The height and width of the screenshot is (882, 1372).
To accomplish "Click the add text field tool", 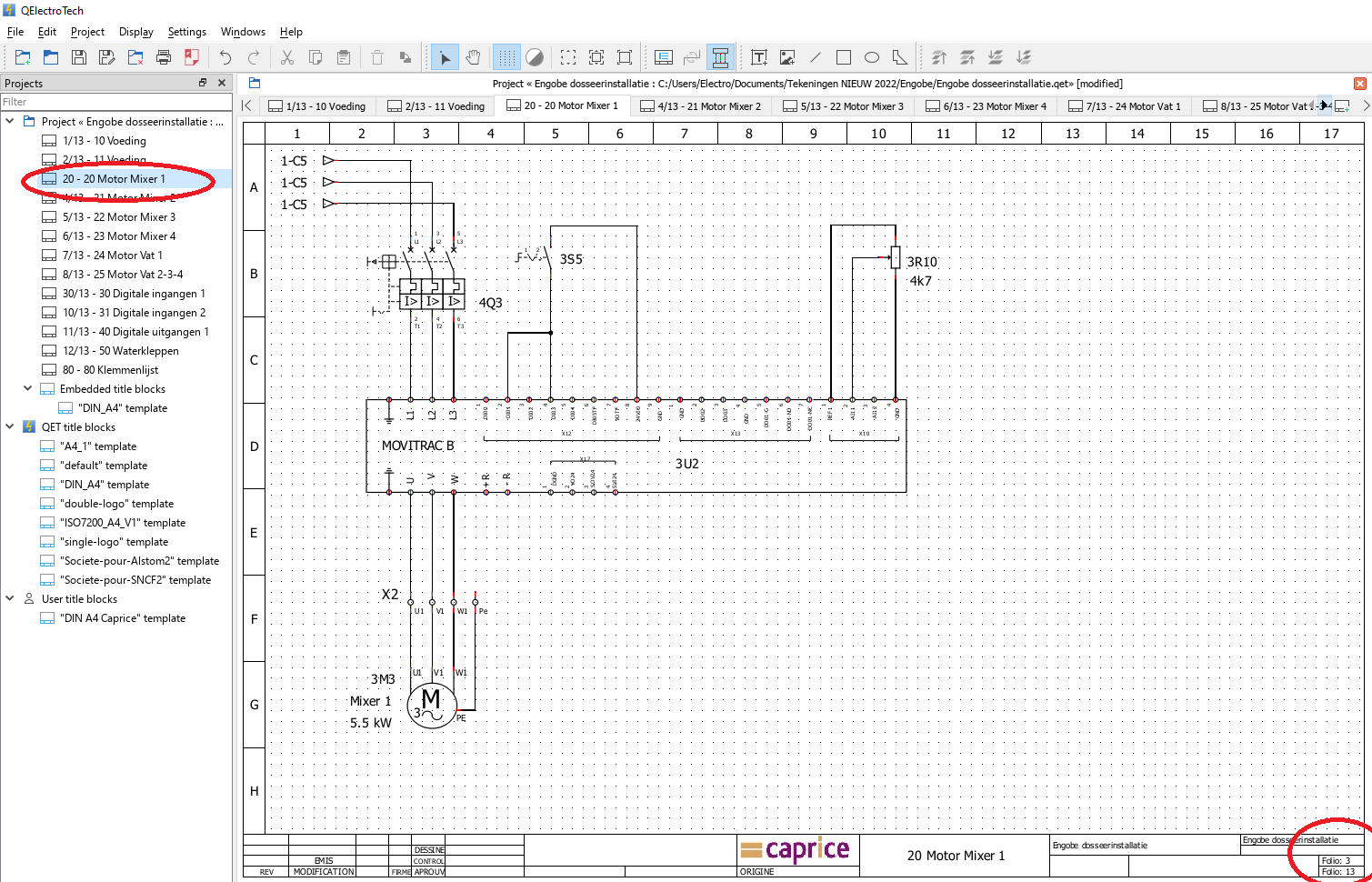I will pos(759,58).
